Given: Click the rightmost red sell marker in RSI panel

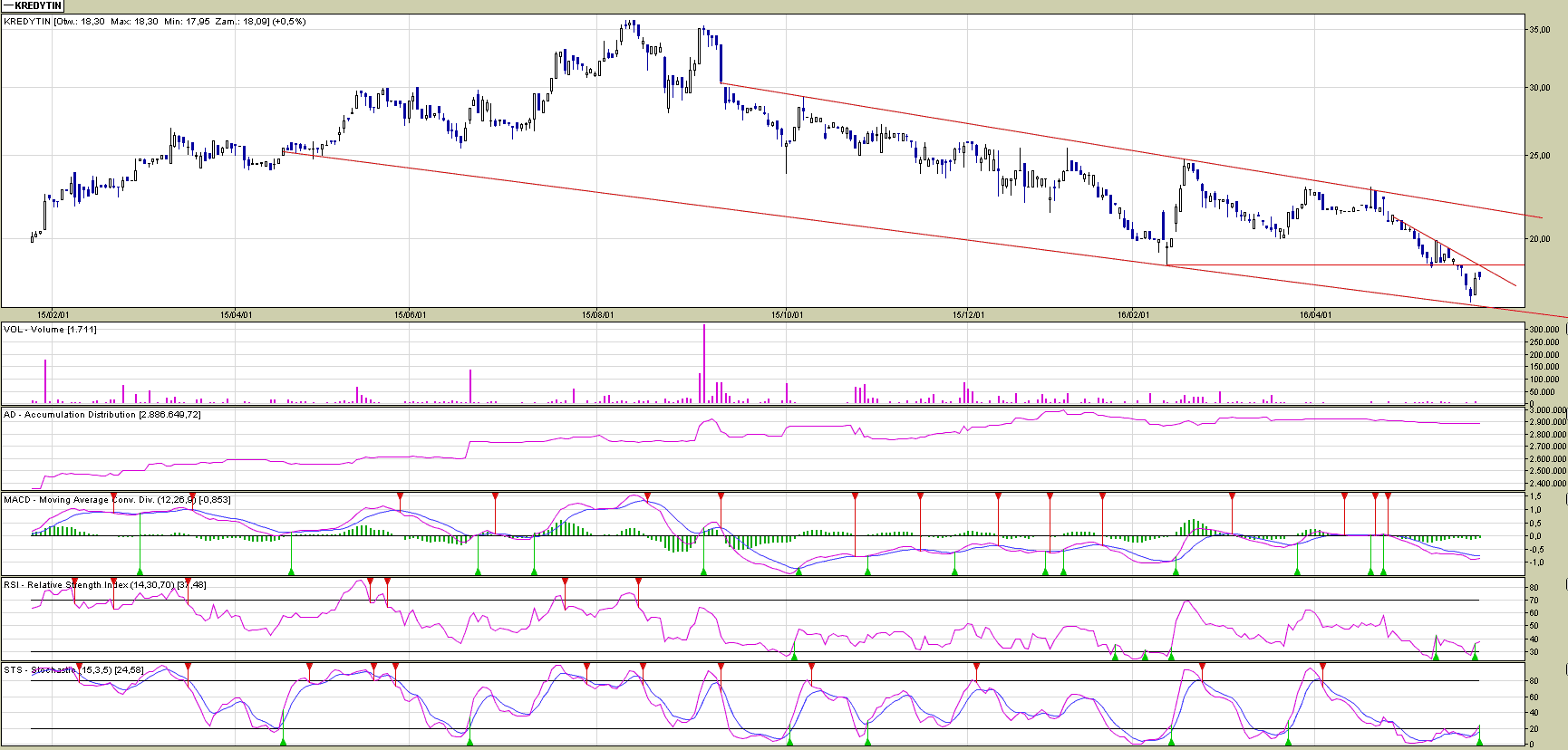Looking at the screenshot, I should [x=638, y=582].
